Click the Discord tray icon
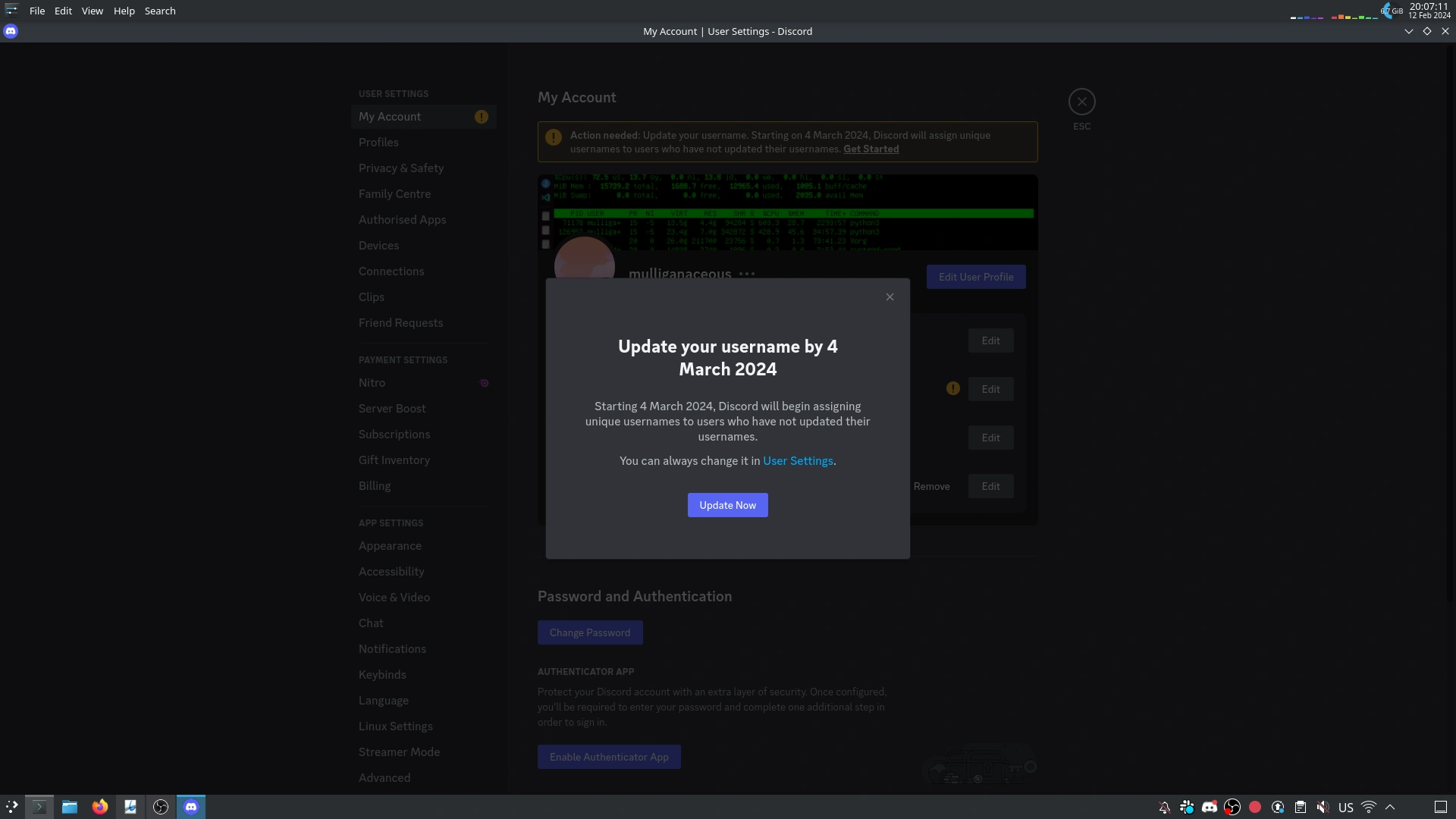Screen dimensions: 1456x819 (1210, 807)
